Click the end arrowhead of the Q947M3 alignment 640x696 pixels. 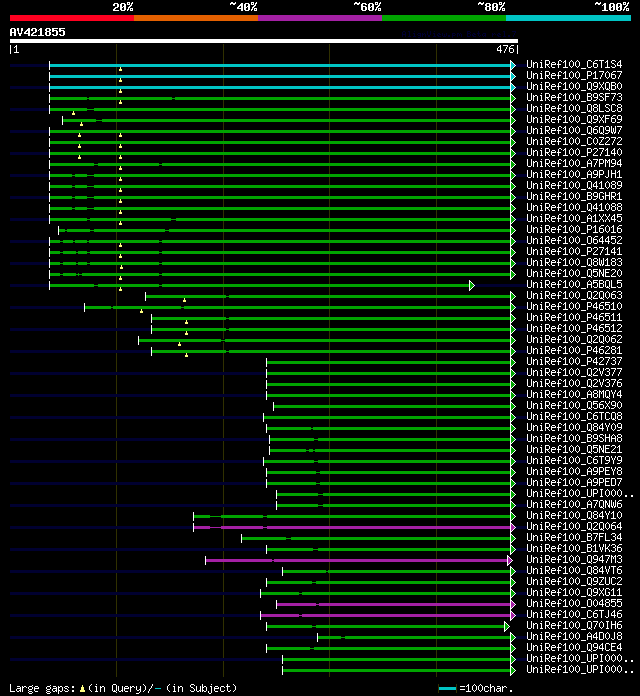pyautogui.click(x=510, y=561)
